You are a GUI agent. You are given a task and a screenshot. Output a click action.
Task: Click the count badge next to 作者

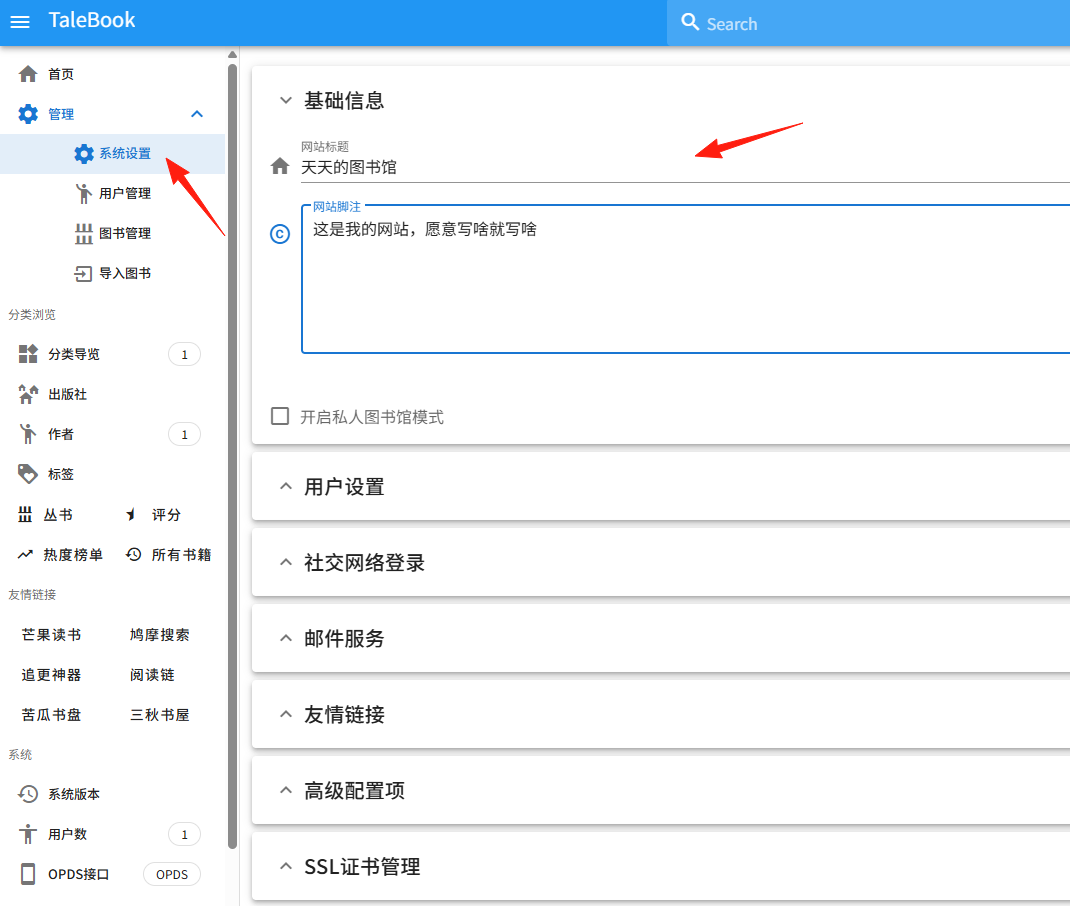tap(184, 434)
